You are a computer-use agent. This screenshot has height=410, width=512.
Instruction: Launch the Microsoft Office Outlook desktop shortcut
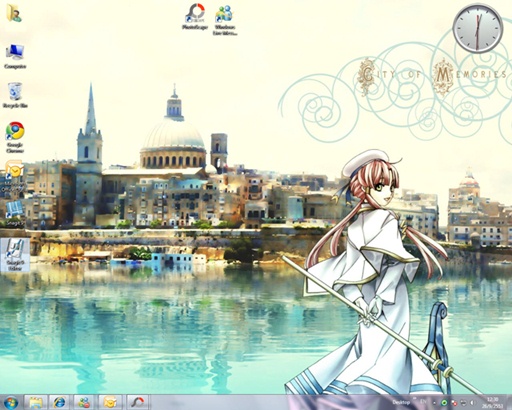pyautogui.click(x=15, y=176)
